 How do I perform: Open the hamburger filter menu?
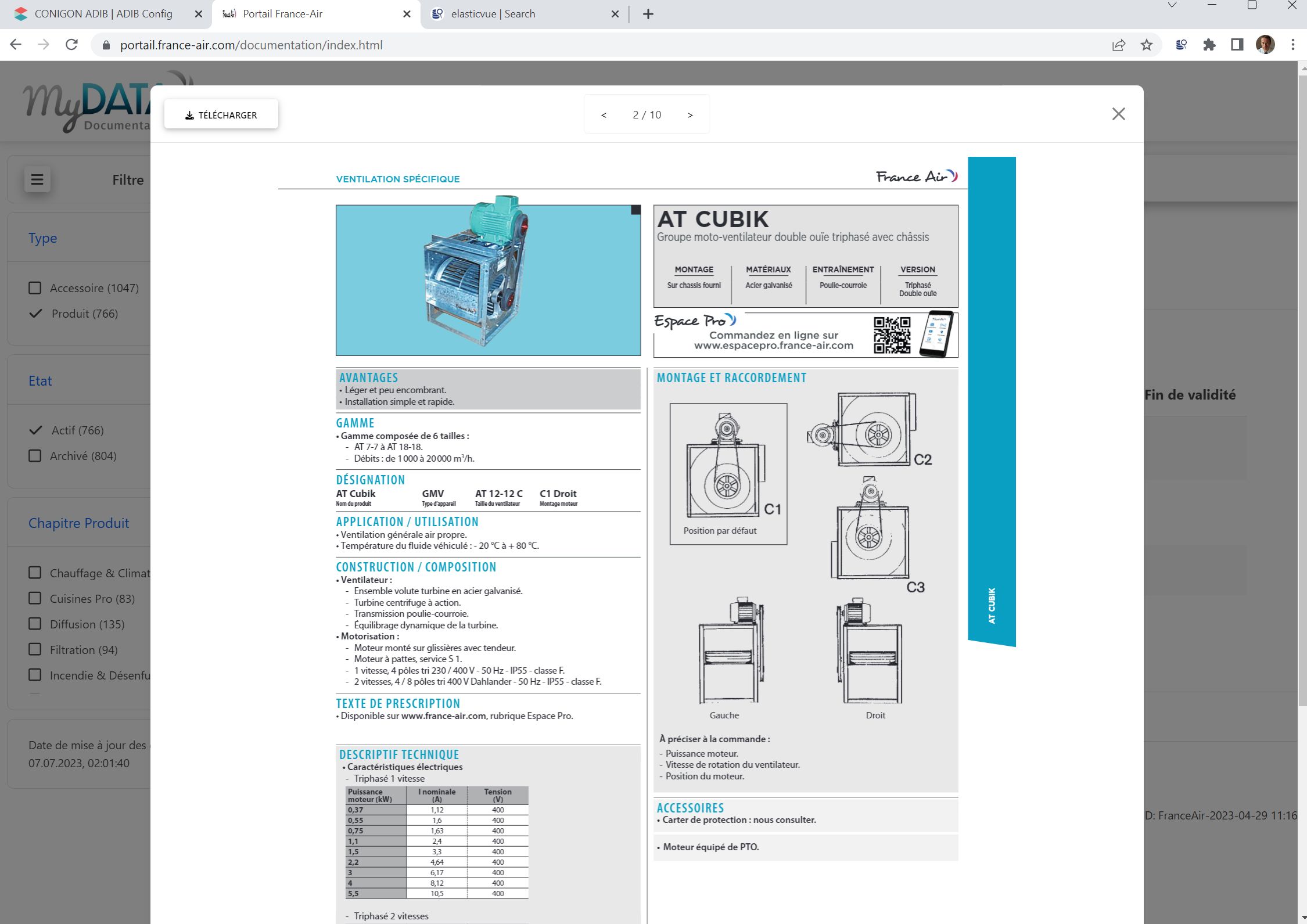click(x=37, y=179)
